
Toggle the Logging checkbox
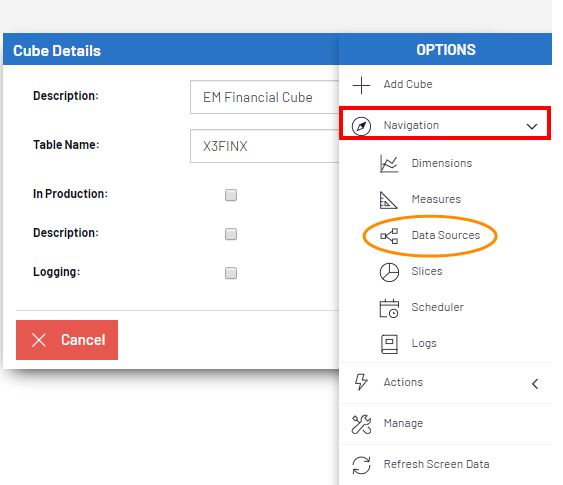point(231,273)
